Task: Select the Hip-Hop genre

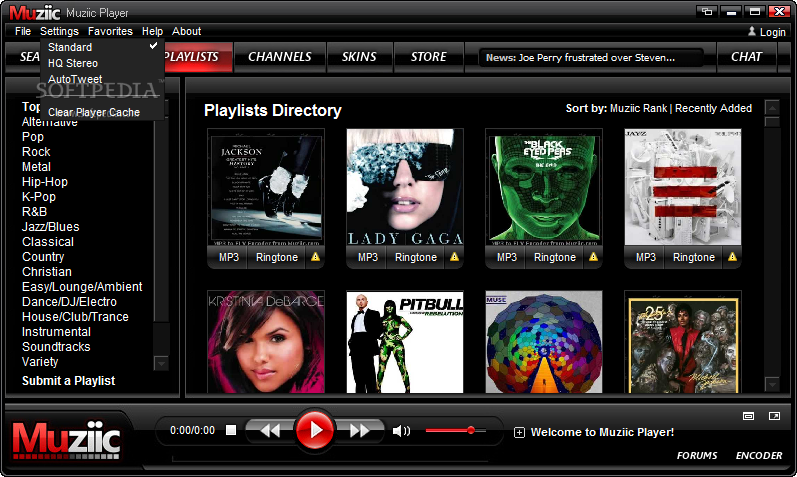Action: [x=45, y=182]
